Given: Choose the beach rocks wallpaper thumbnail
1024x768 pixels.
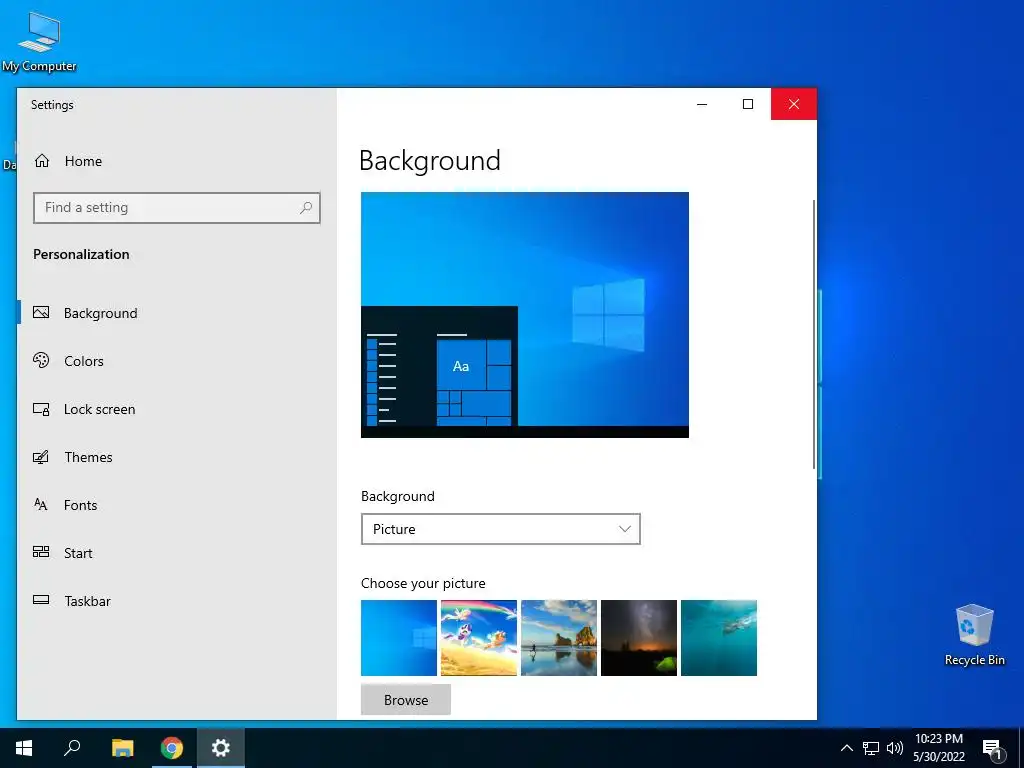Looking at the screenshot, I should coord(559,638).
